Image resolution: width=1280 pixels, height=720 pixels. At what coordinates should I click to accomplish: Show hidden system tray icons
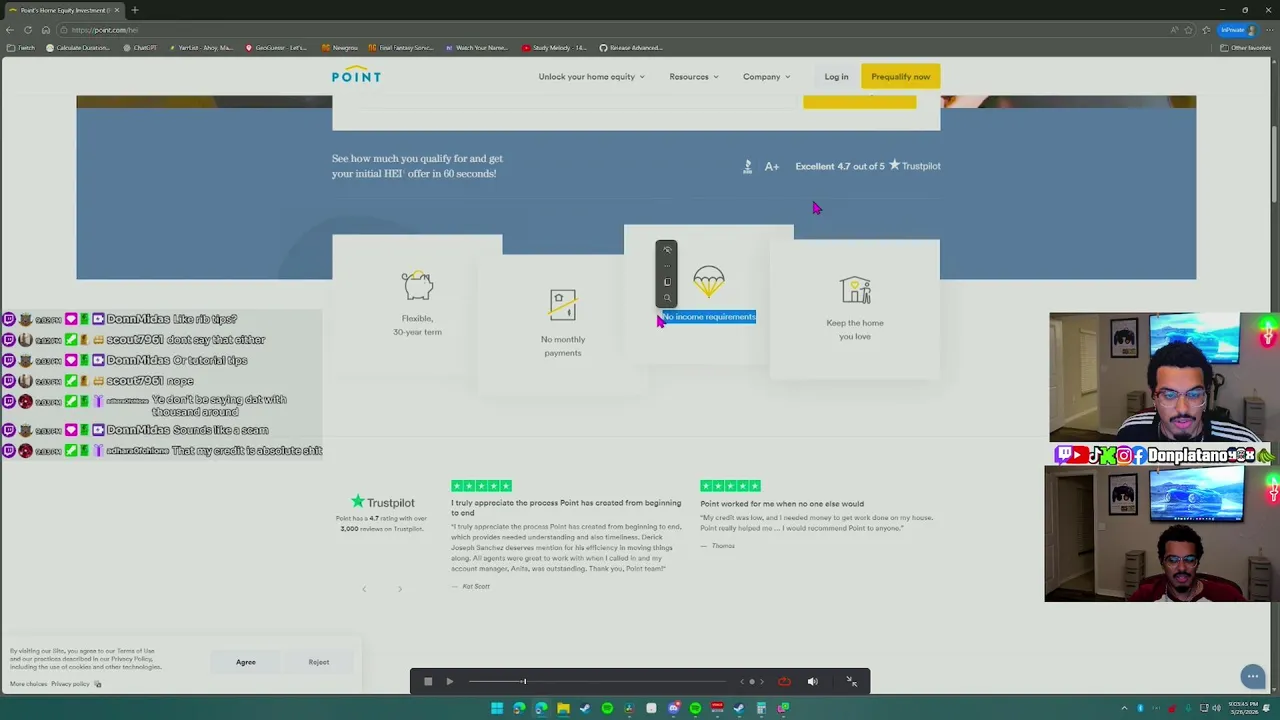coord(1124,708)
